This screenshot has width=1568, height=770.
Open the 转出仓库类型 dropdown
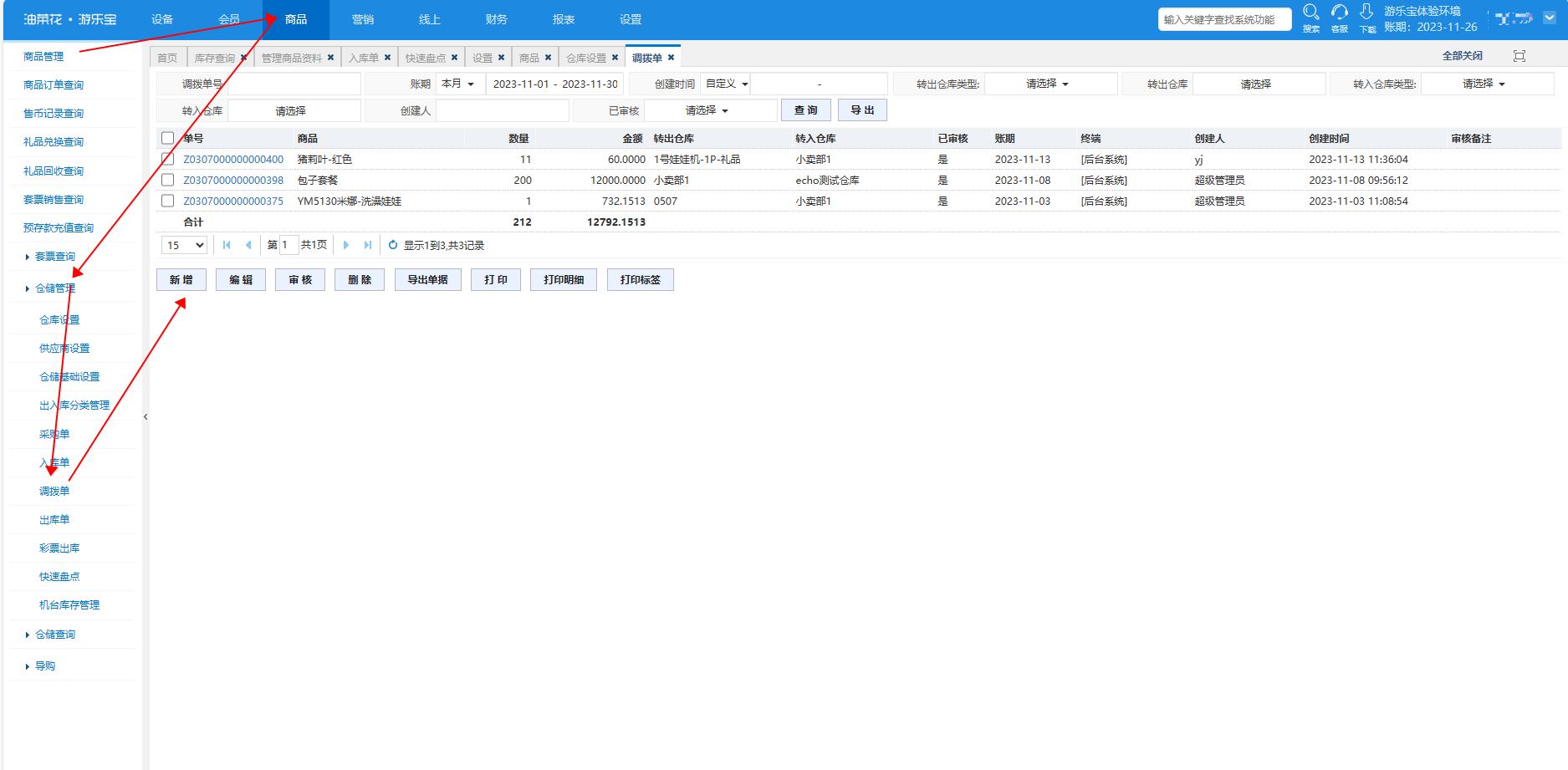[1050, 84]
